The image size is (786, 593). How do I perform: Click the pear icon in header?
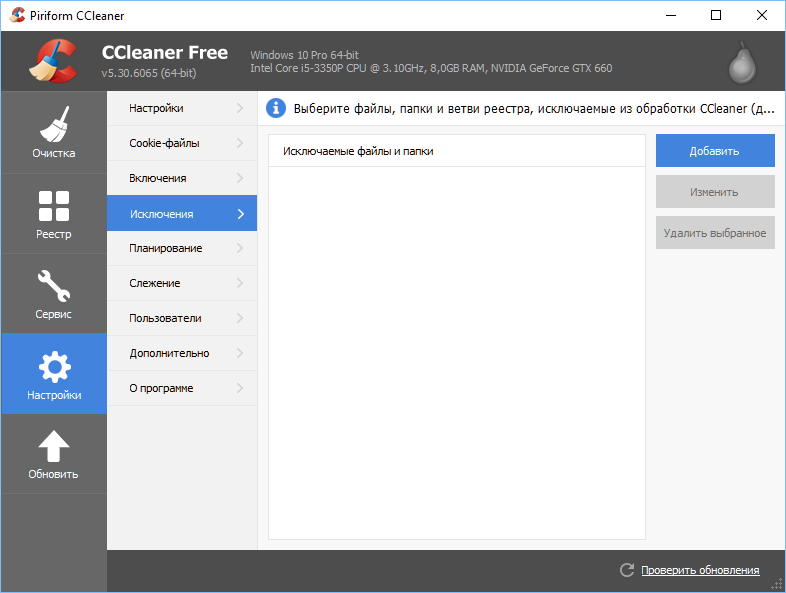tap(742, 63)
